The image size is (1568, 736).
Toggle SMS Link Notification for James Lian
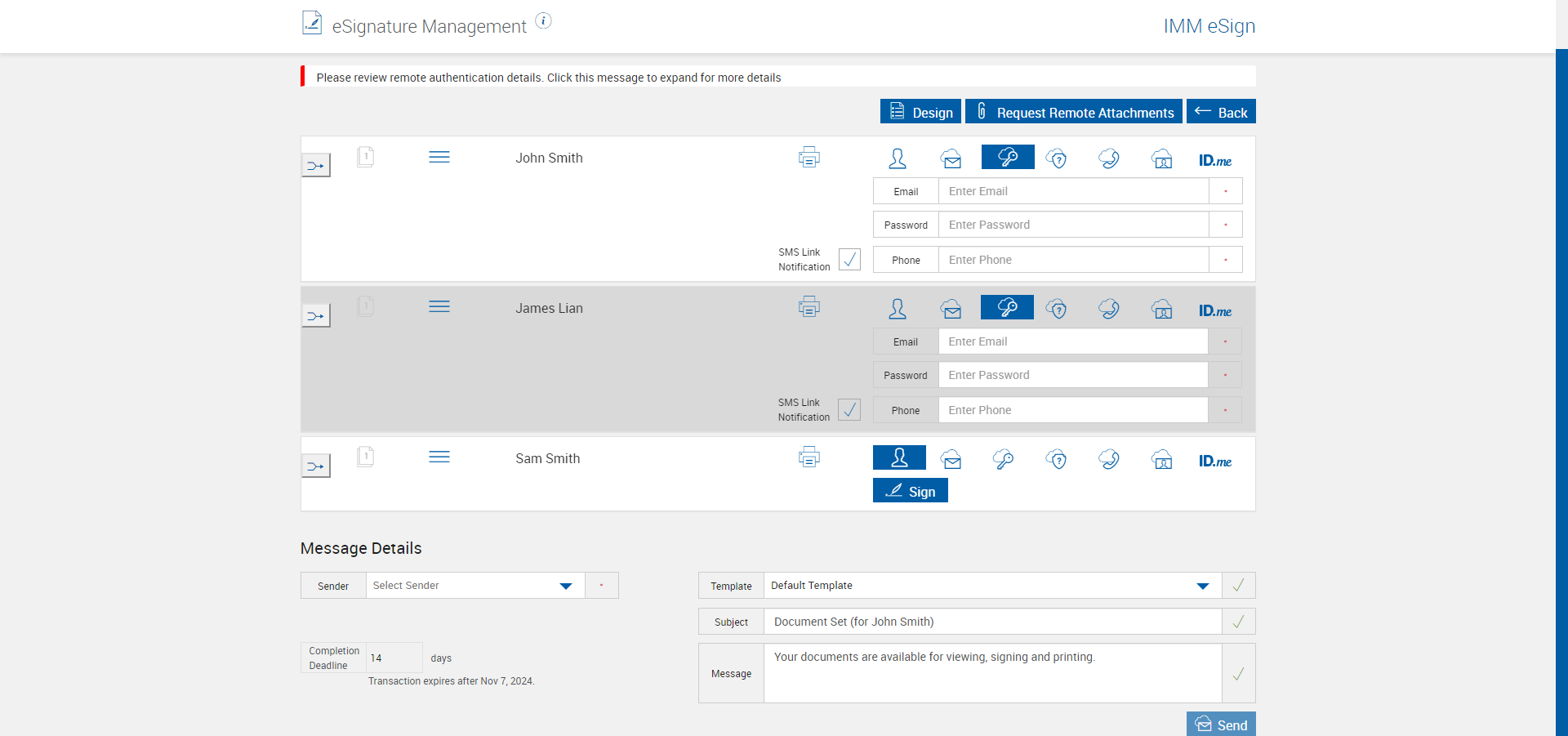tap(849, 410)
